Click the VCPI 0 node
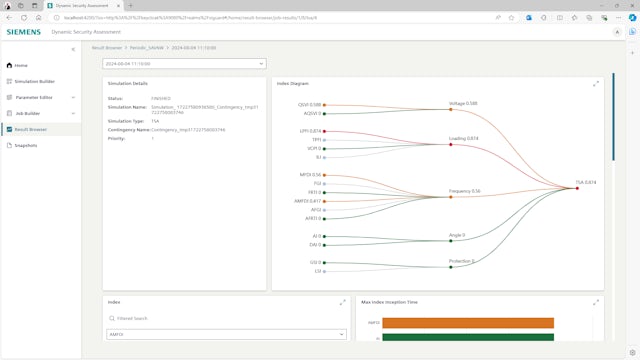The width and height of the screenshot is (640, 360). coord(324,149)
